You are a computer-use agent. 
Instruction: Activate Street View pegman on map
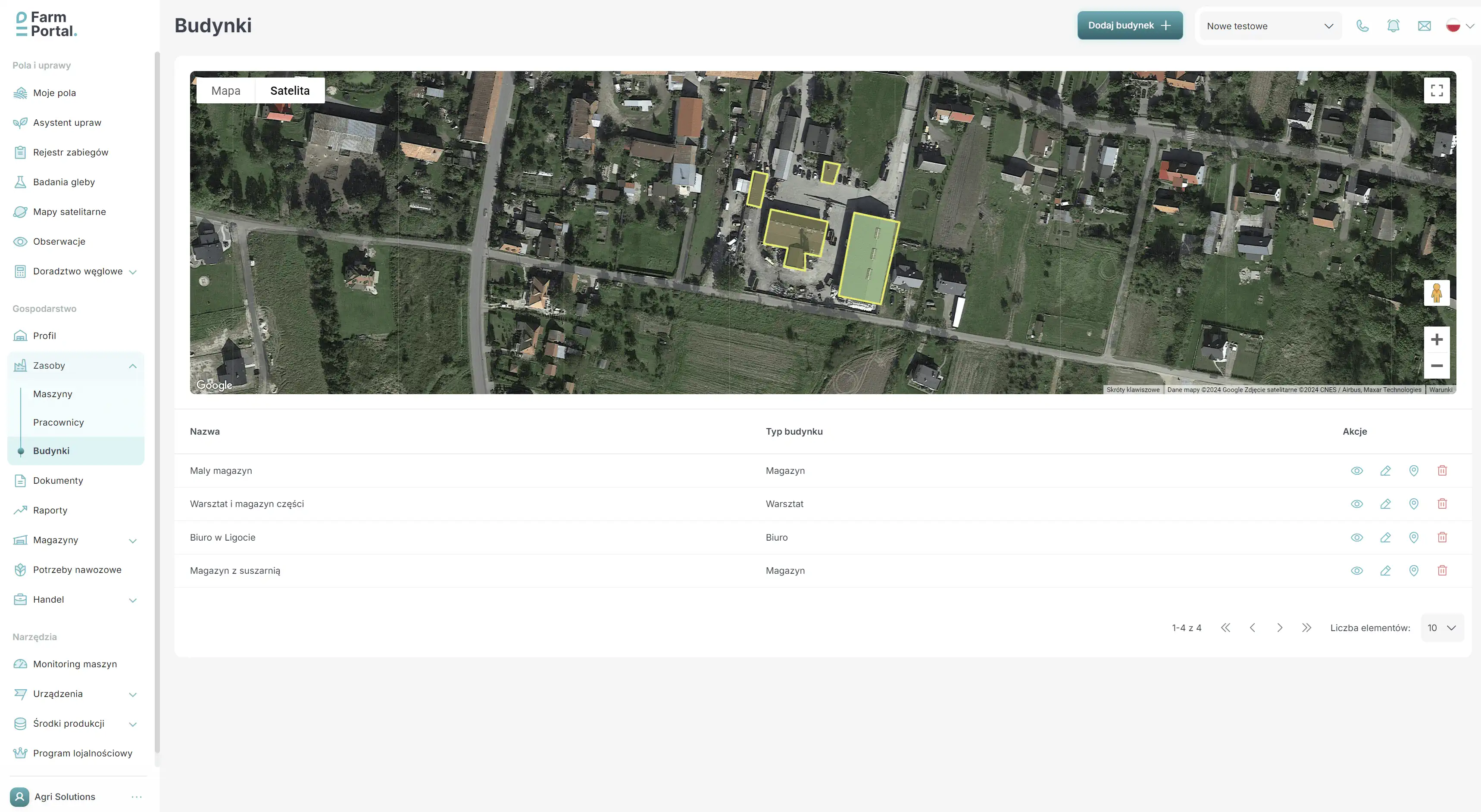point(1436,292)
